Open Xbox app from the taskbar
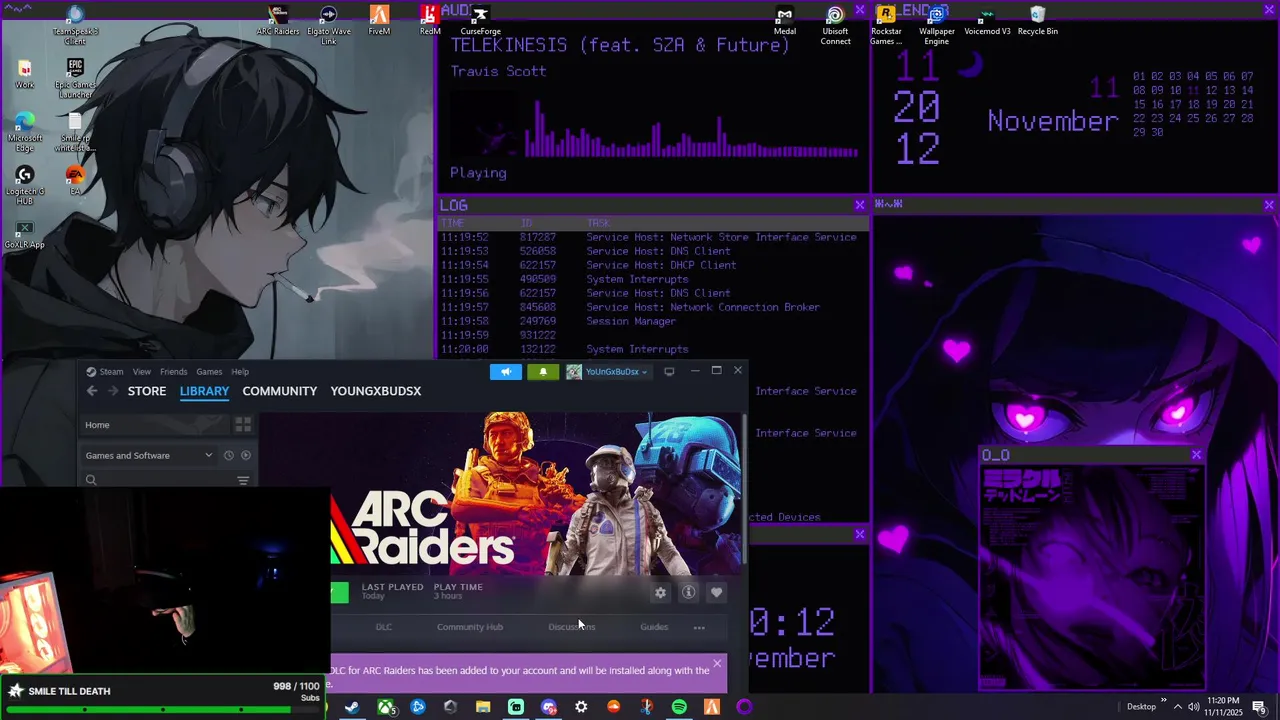The image size is (1280, 720). pos(385,707)
